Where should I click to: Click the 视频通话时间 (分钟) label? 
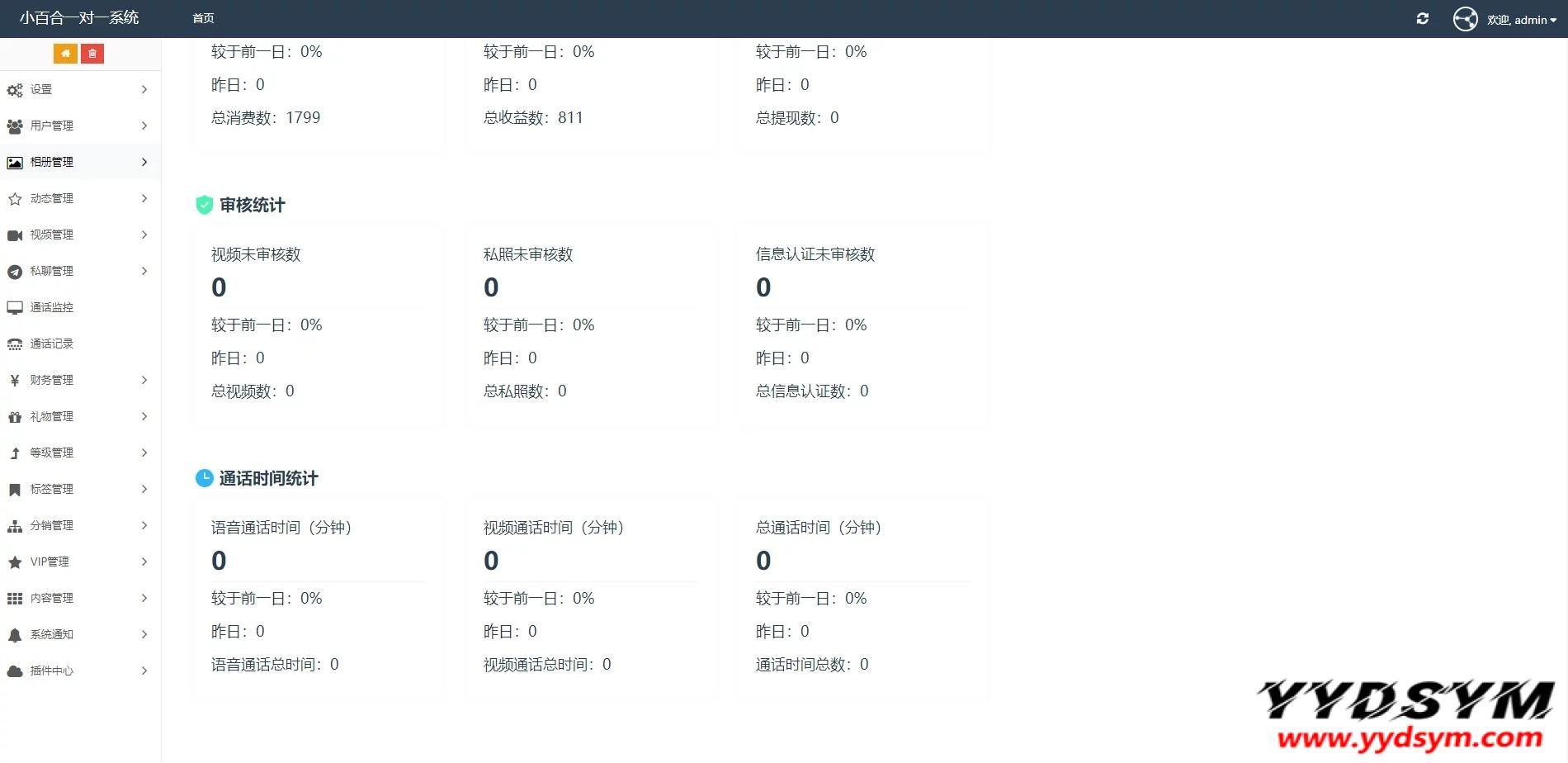click(x=554, y=528)
